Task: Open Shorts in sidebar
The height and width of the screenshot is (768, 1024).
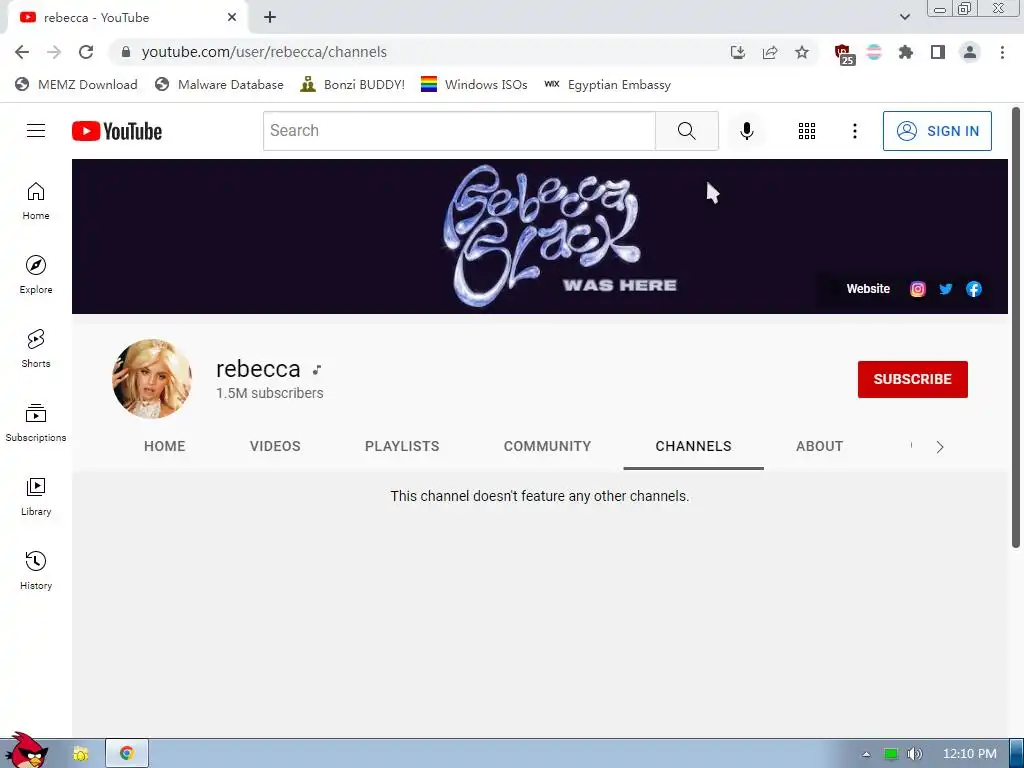Action: tap(36, 348)
